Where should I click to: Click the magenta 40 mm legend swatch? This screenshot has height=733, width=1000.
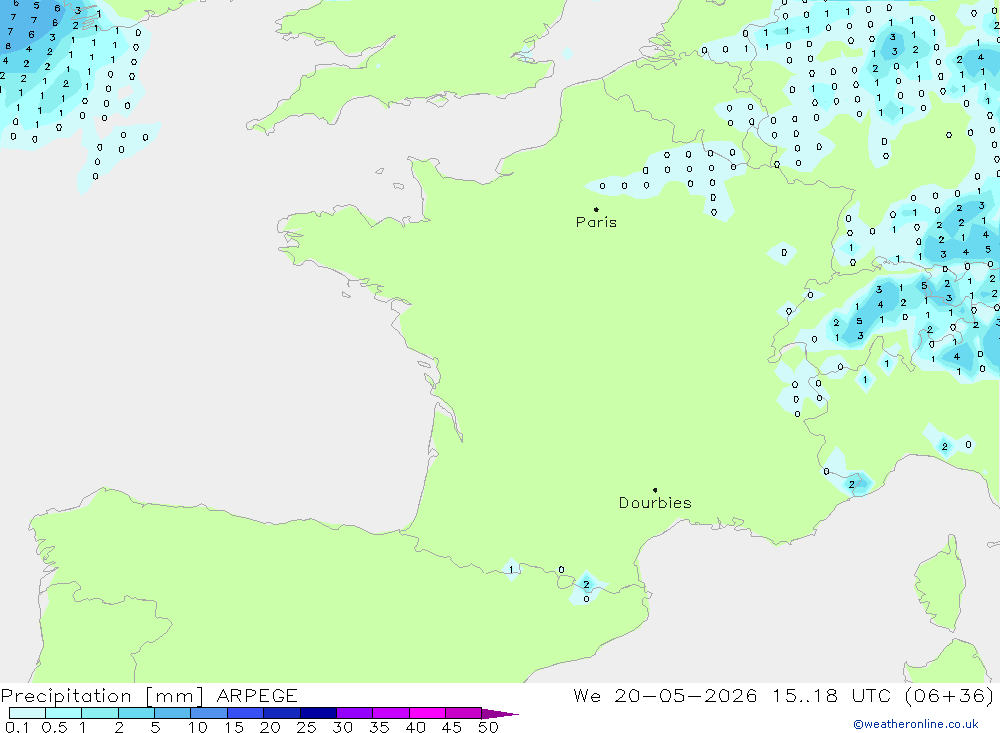coord(427,713)
